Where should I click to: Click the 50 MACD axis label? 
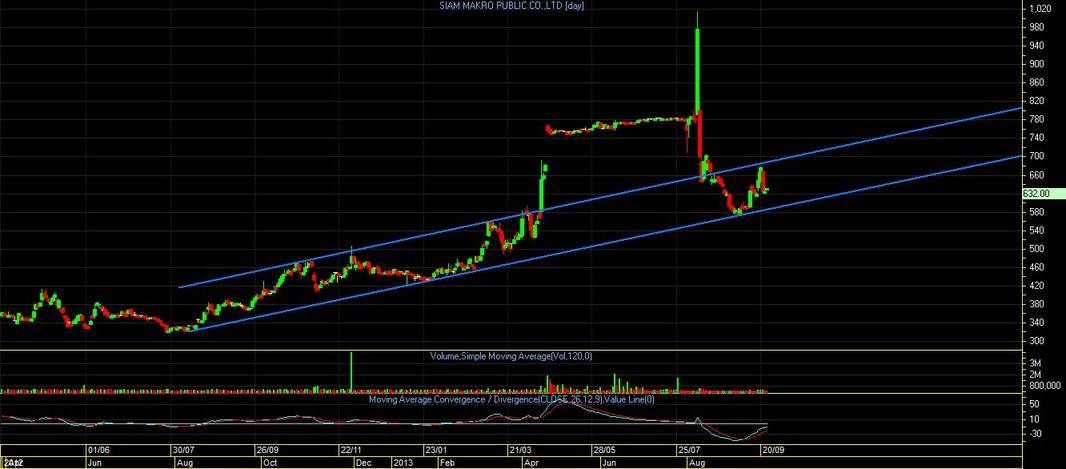coord(1035,404)
